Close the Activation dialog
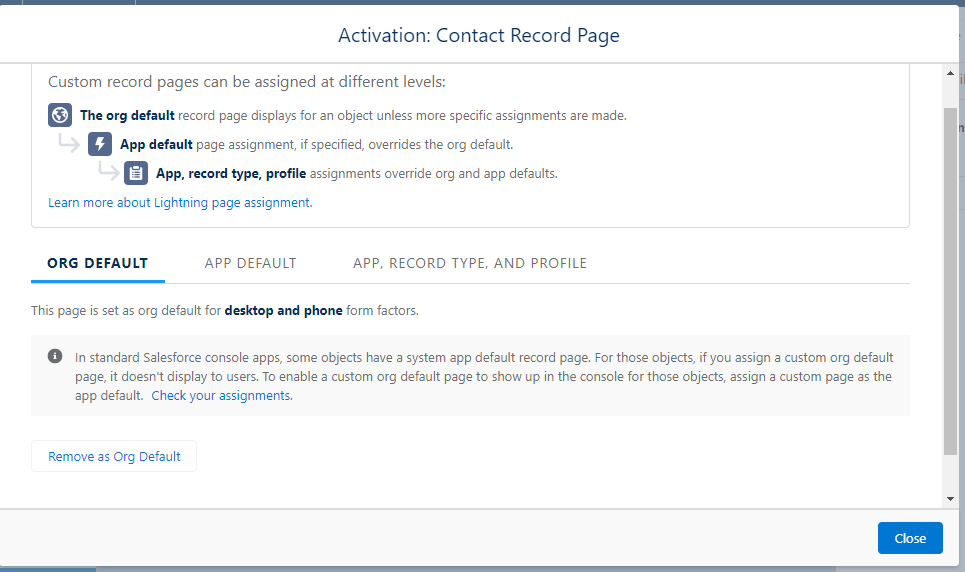The image size is (965, 572). click(910, 538)
